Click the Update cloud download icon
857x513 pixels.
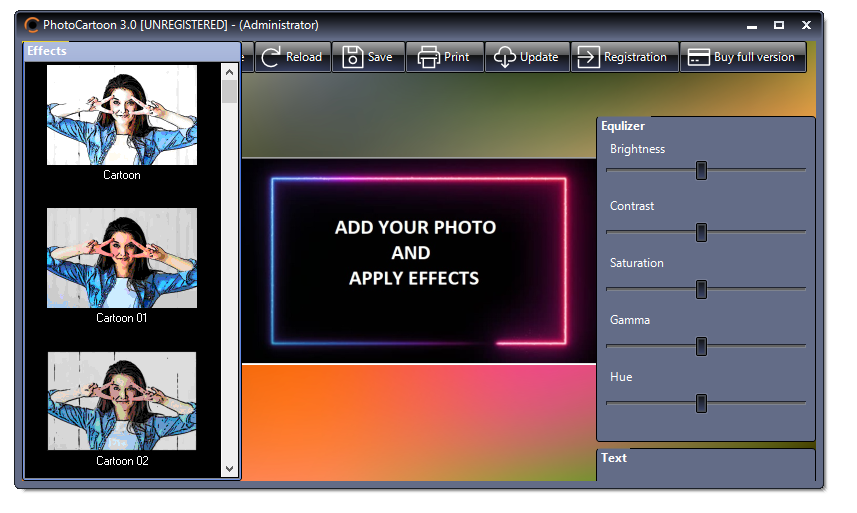click(x=505, y=57)
